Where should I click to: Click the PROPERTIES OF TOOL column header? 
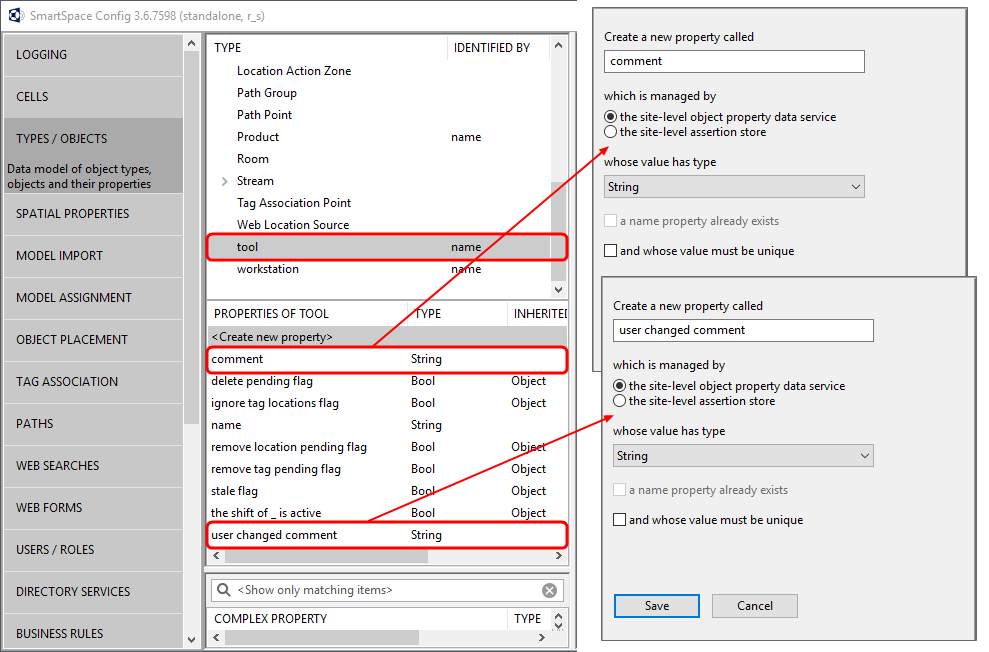pos(307,314)
